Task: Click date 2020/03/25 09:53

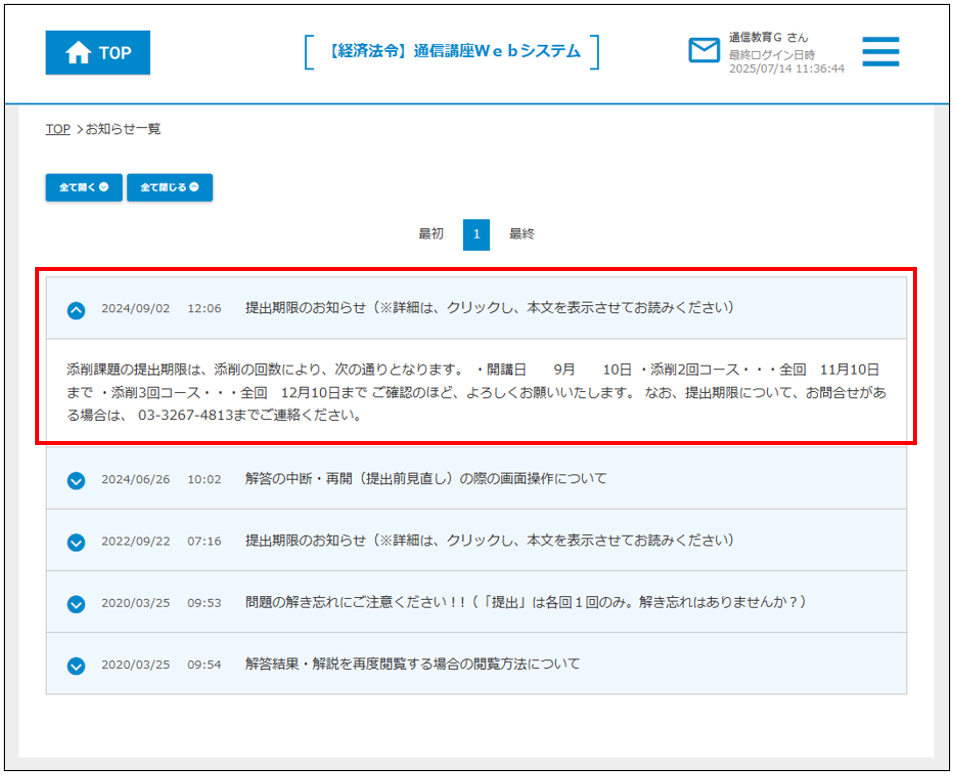Action: pos(161,603)
